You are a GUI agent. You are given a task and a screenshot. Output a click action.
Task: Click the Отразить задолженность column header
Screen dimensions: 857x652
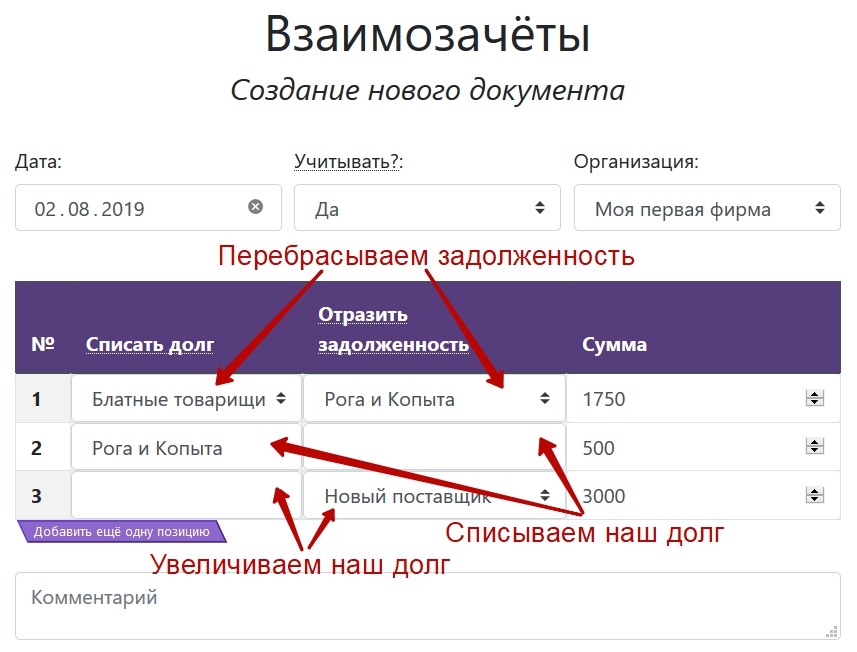tap(393, 330)
